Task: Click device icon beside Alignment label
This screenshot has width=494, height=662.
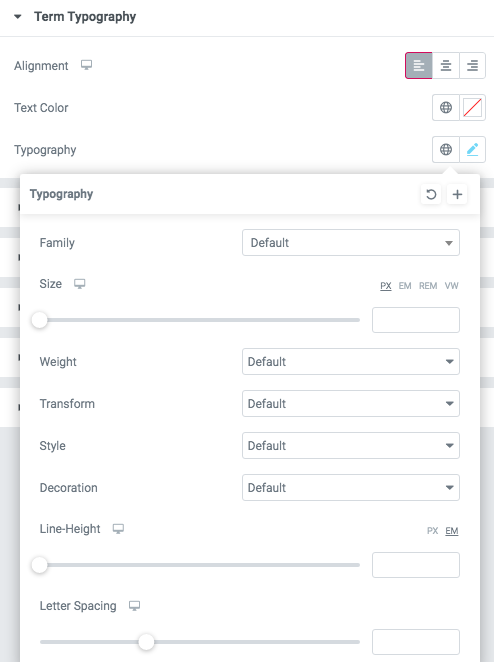Action: point(87,65)
